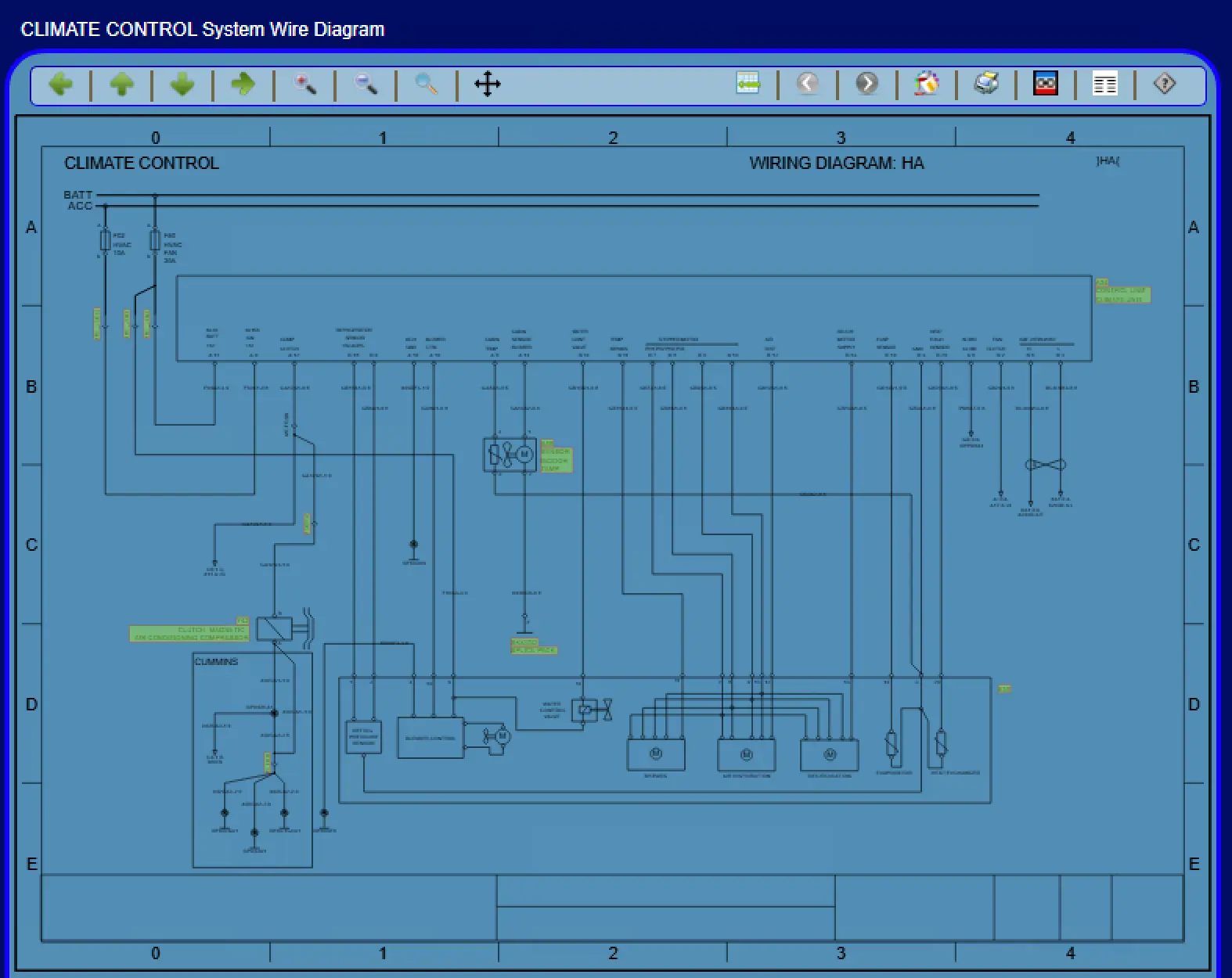Activate the four-way move pan tool
Image resolution: width=1232 pixels, height=978 pixels.
[488, 84]
